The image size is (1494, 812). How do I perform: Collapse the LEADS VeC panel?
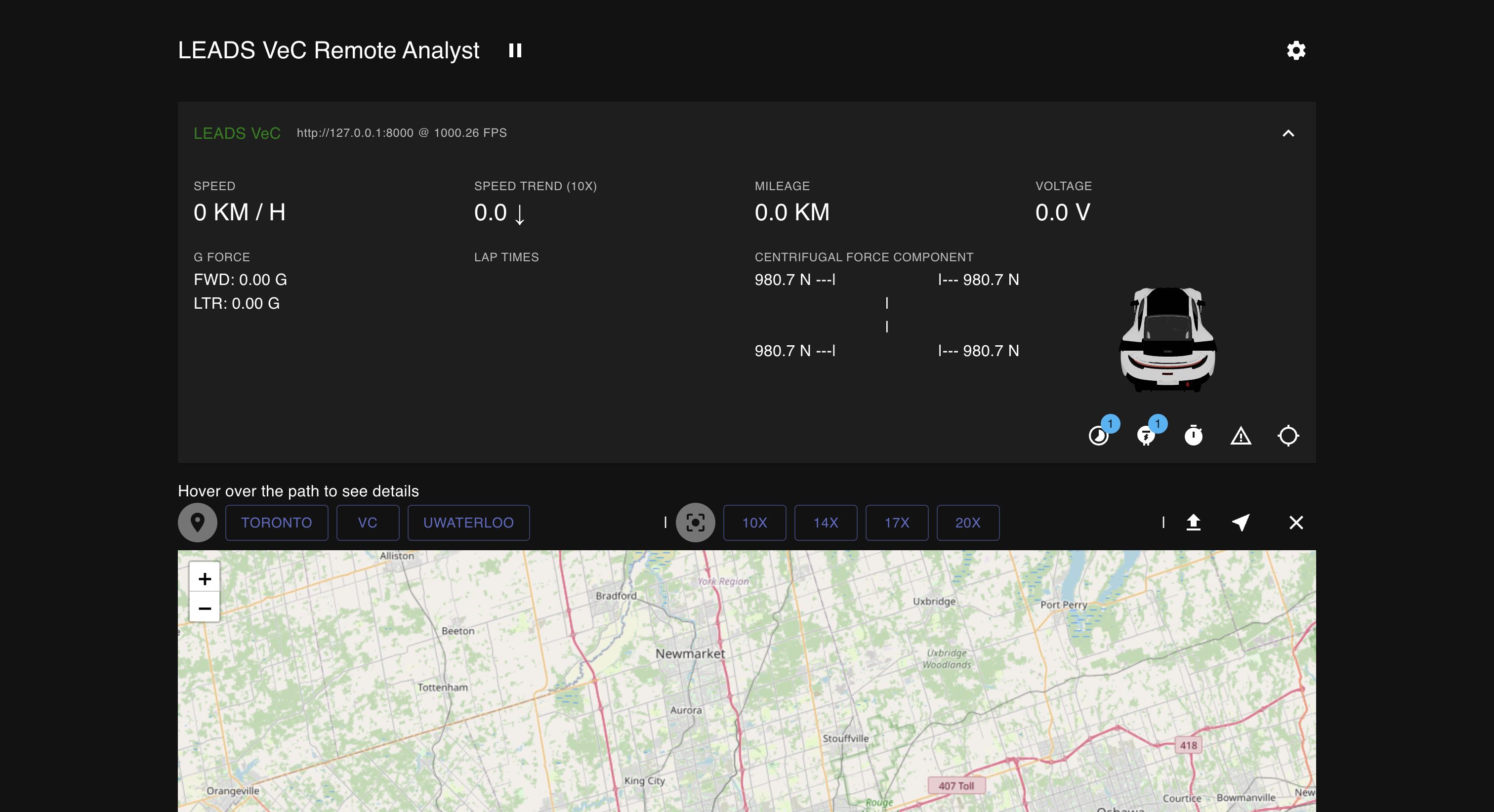point(1287,133)
